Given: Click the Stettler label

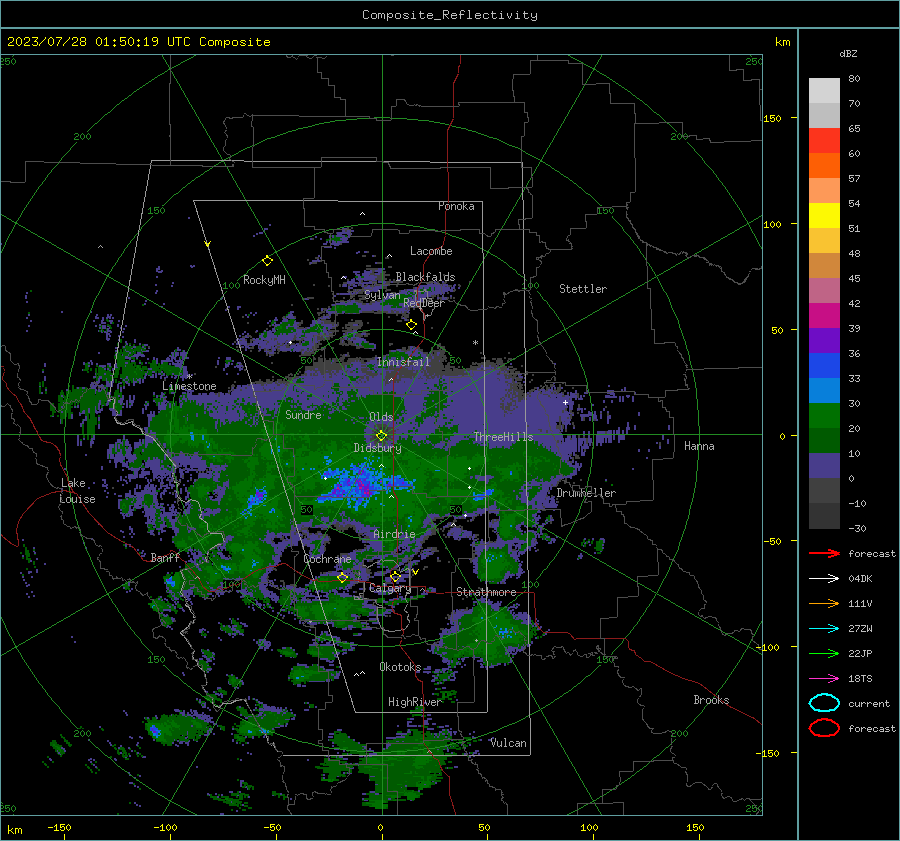Looking at the screenshot, I should (583, 289).
